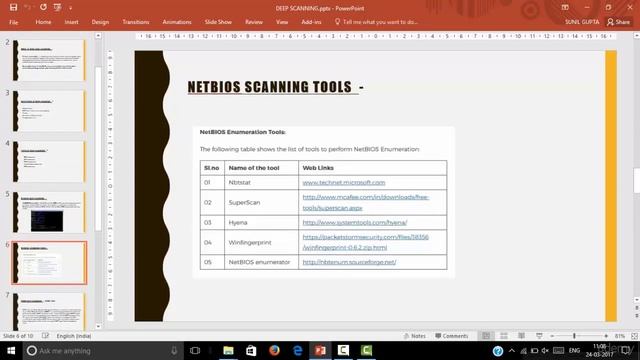Click the thumbnail pane scroll down arrow
The image size is (640, 360).
[98, 326]
